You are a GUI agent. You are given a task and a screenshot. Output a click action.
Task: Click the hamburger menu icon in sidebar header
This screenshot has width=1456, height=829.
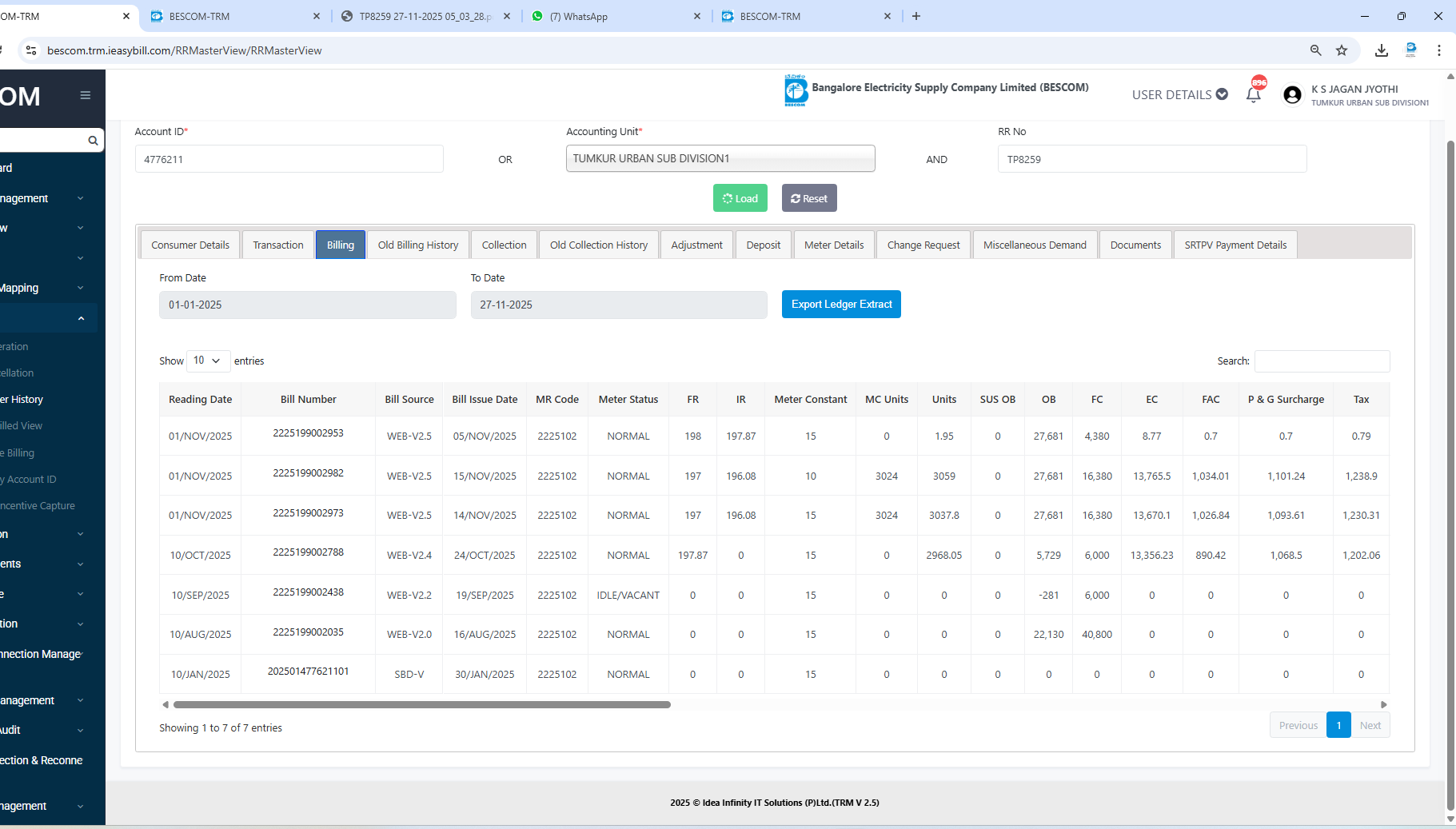[85, 95]
